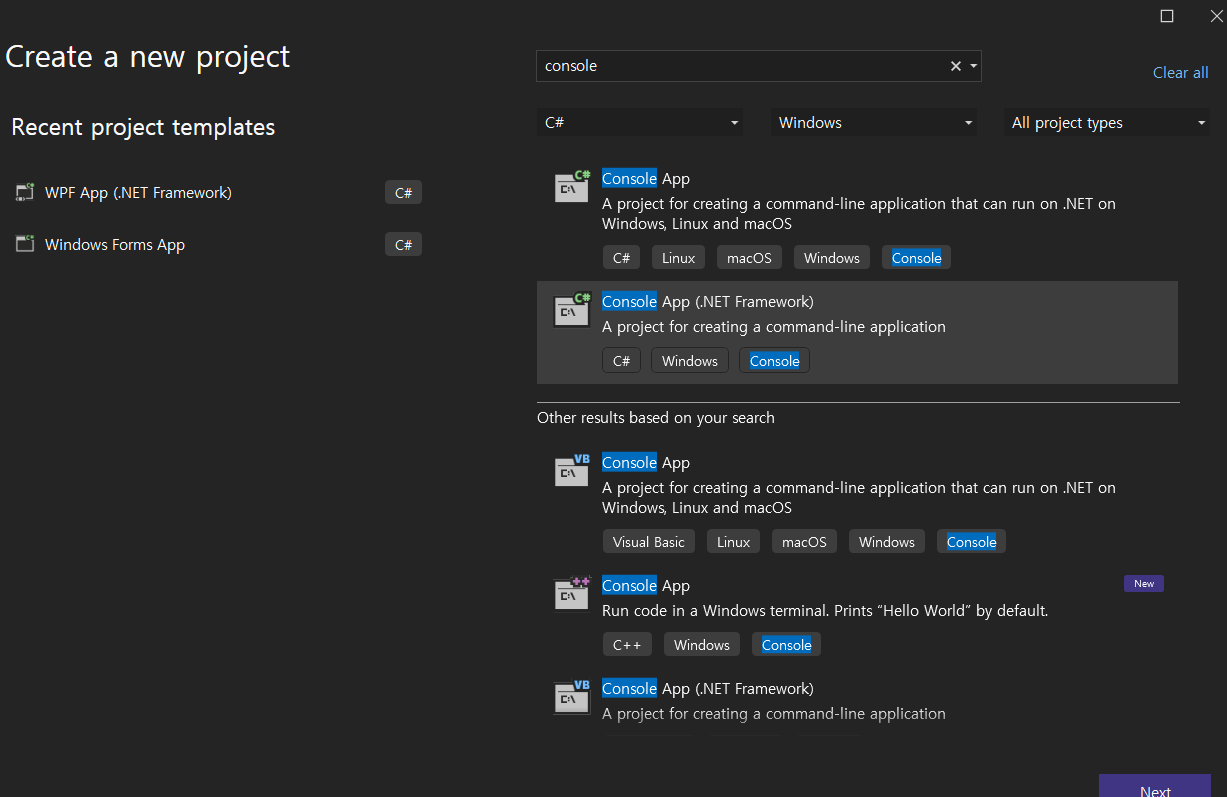Click the Create a new project heading
The width and height of the screenshot is (1227, 797).
[148, 57]
